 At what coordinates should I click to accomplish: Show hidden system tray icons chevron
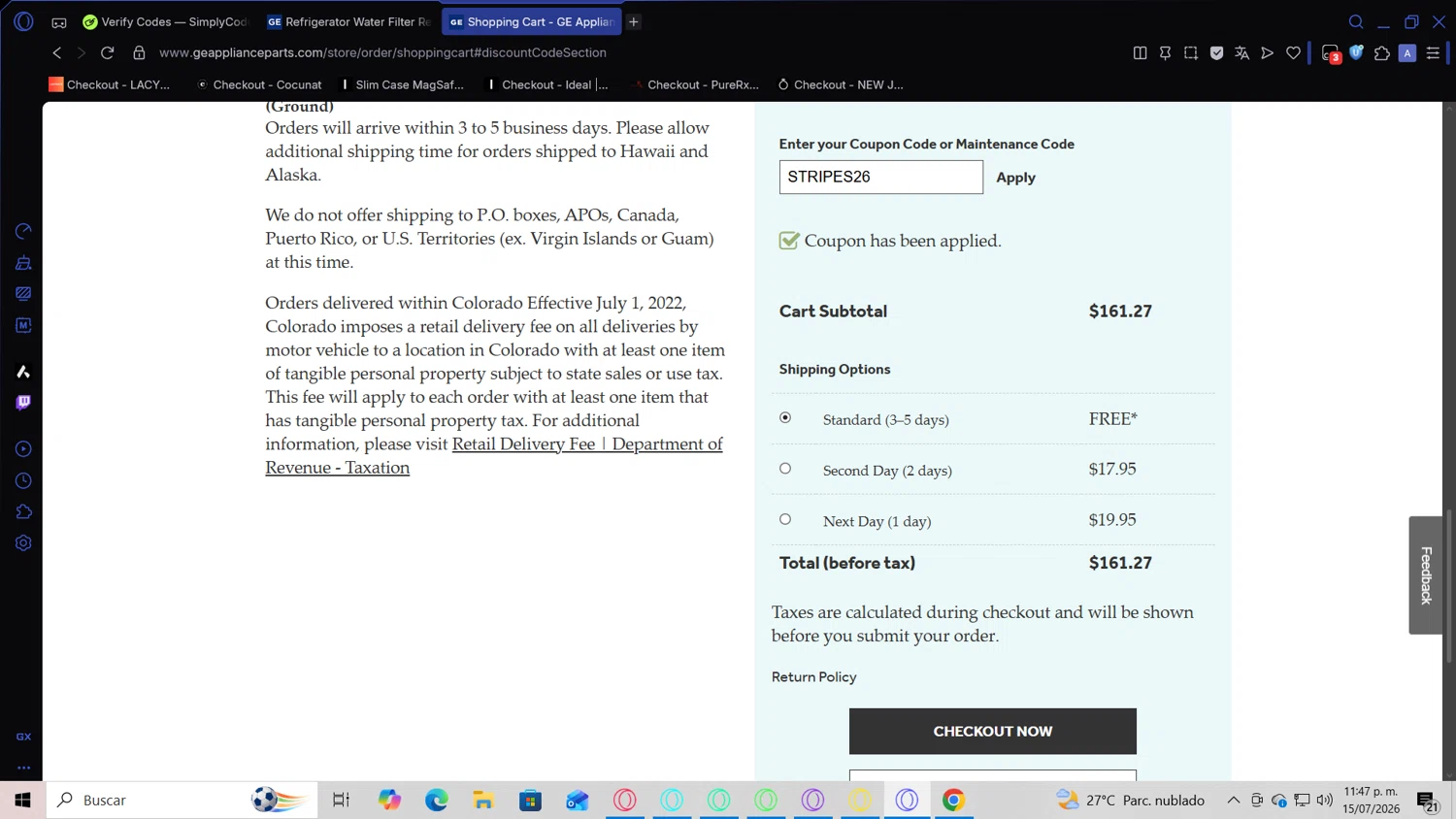[1233, 800]
